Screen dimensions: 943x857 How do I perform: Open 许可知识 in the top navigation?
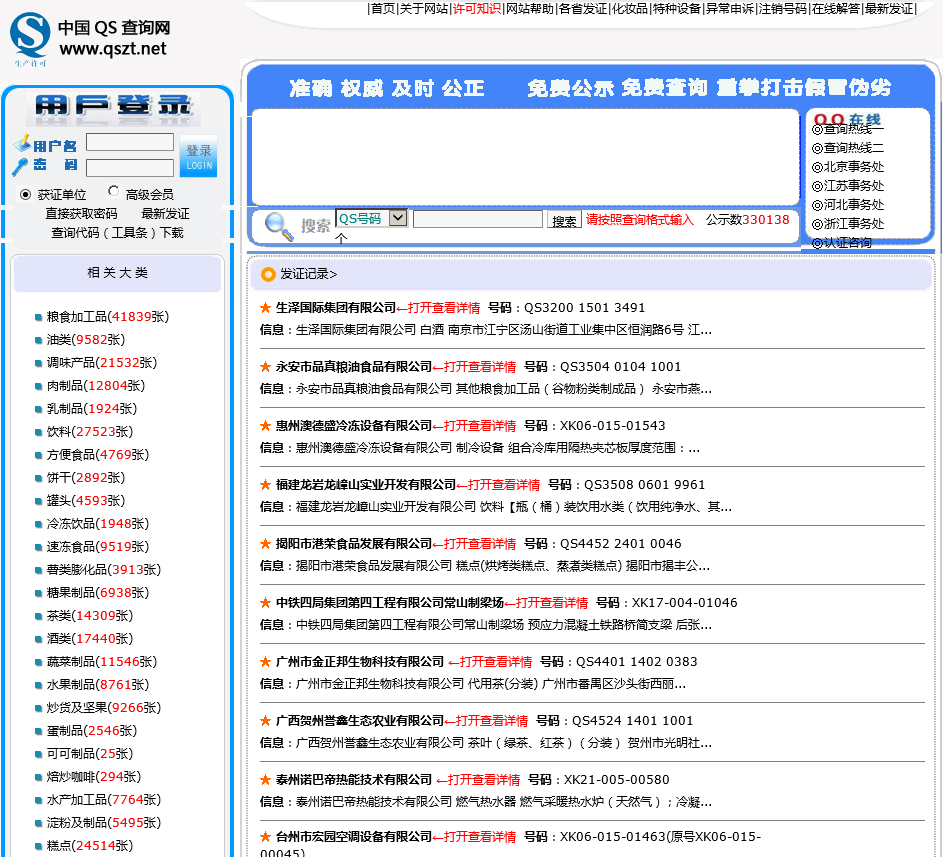click(476, 9)
